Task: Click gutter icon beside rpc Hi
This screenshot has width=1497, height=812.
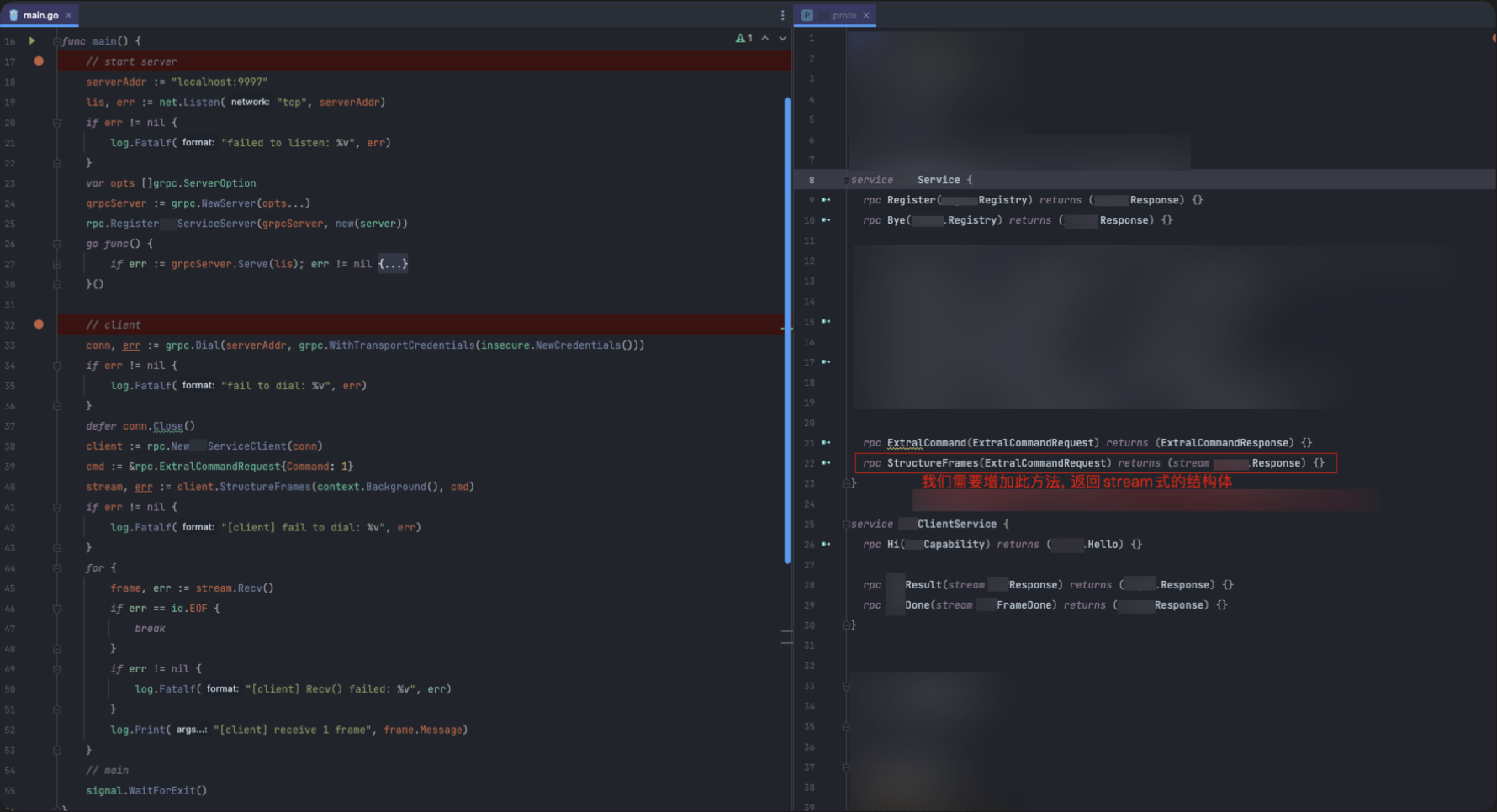Action: click(x=826, y=544)
